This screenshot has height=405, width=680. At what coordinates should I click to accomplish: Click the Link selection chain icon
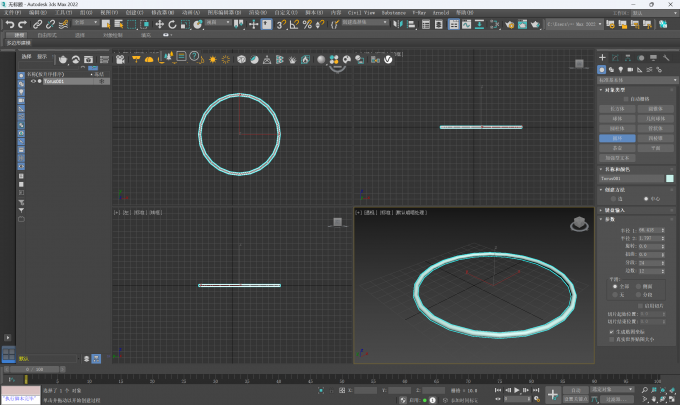[x=38, y=23]
